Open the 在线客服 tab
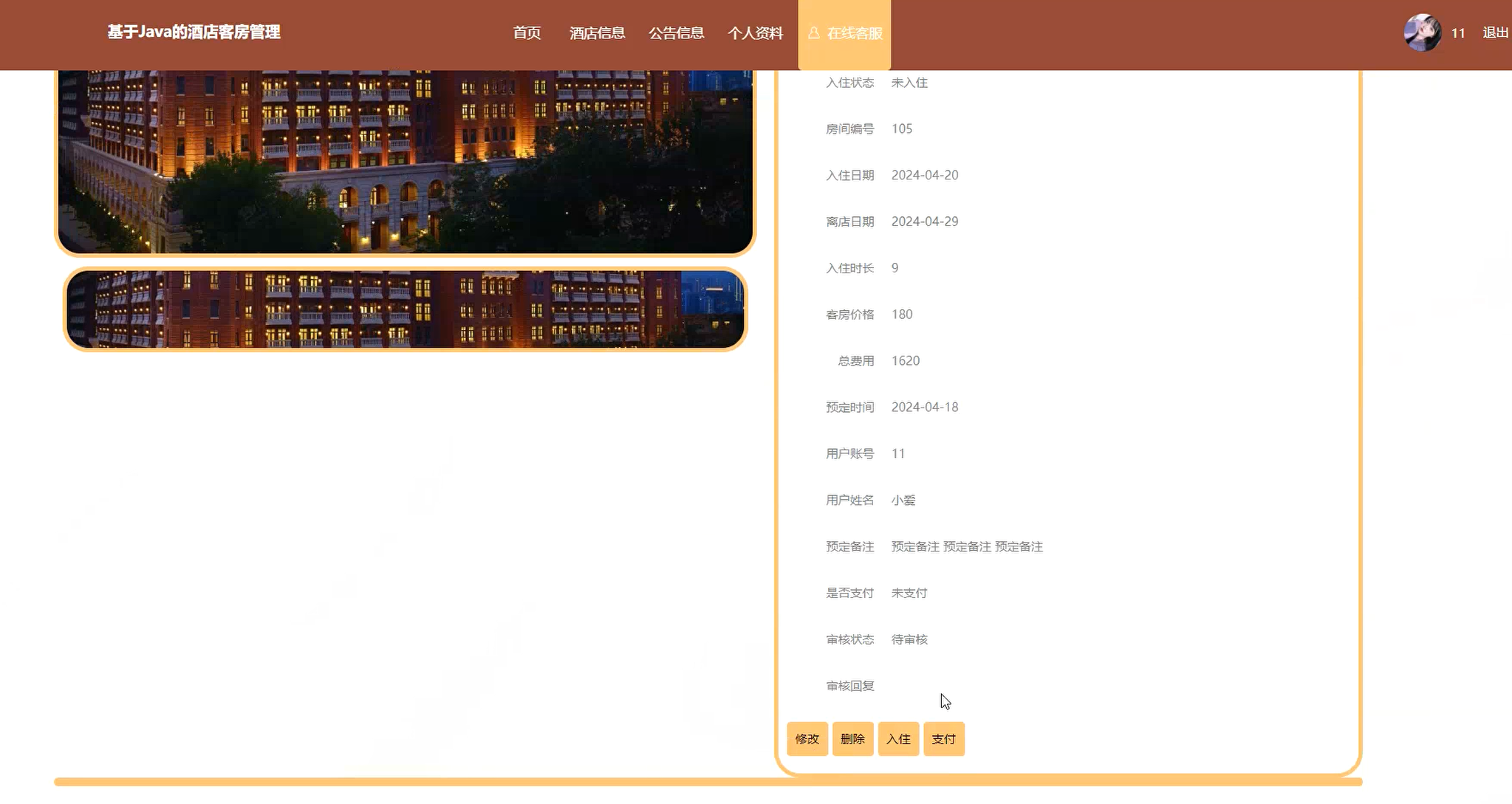Screen dimensions: 1512x804 [844, 35]
